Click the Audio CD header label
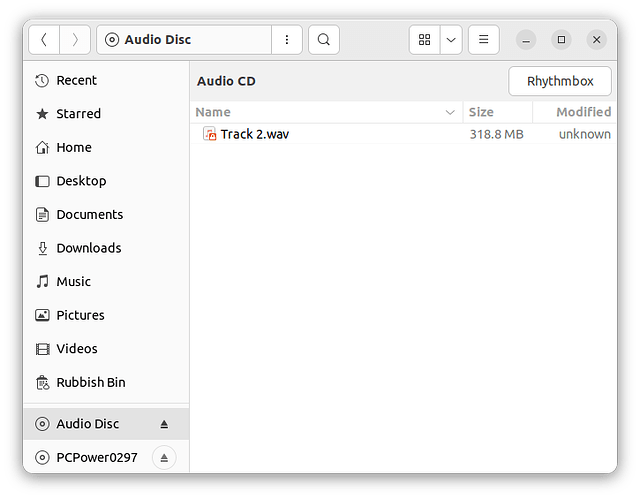This screenshot has width=640, height=499. [226, 81]
